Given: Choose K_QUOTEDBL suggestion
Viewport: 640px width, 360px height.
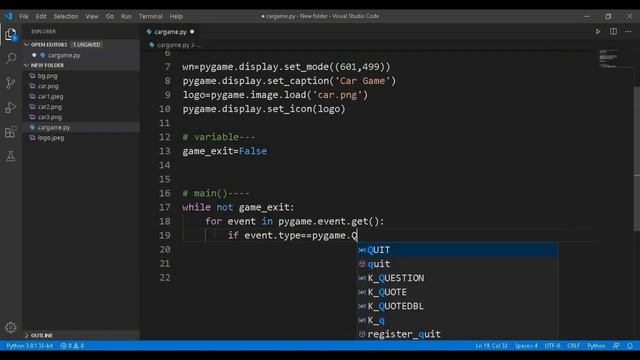Looking at the screenshot, I should [x=458, y=306].
